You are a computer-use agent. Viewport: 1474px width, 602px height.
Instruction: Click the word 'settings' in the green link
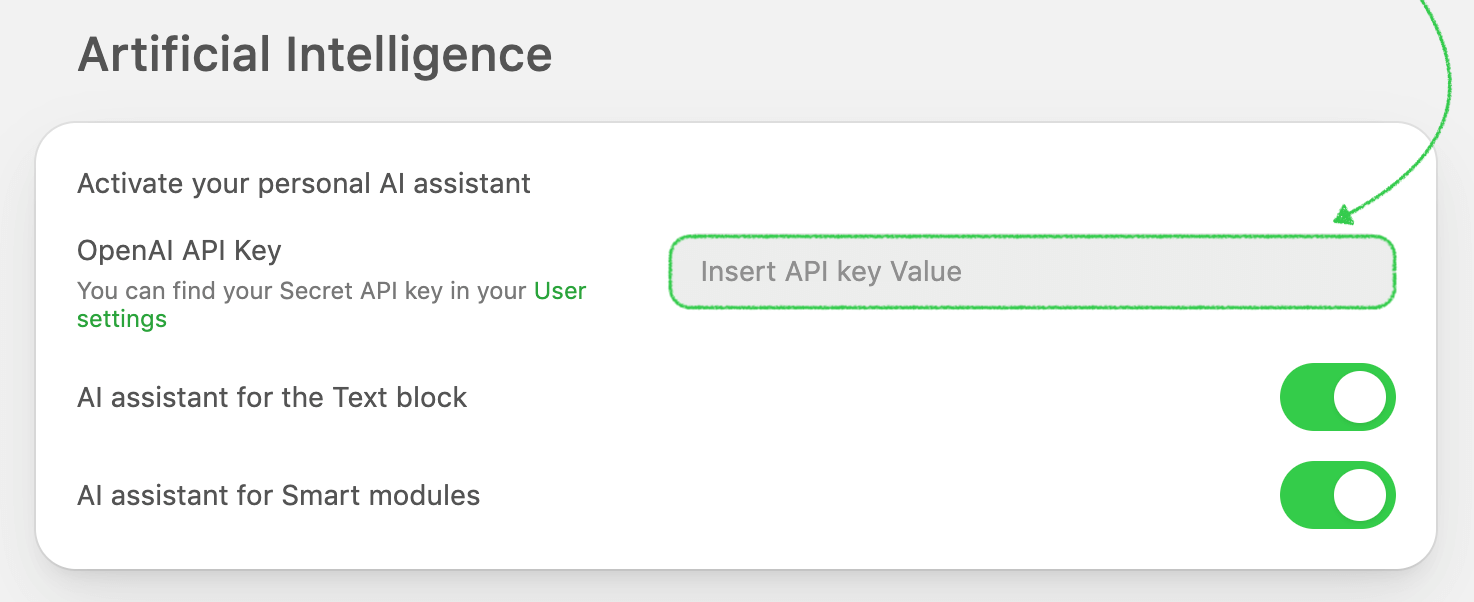(122, 320)
